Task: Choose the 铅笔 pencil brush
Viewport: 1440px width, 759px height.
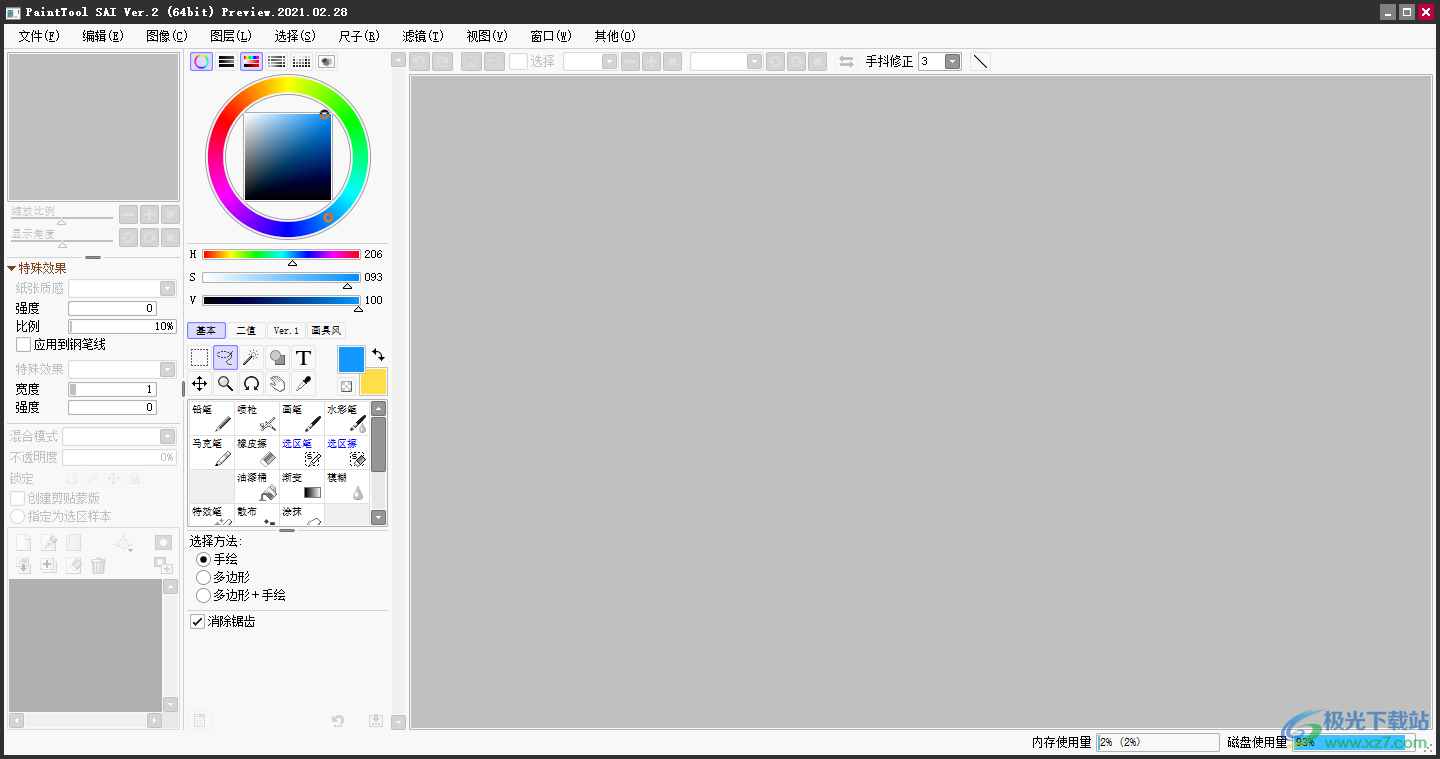Action: pos(211,418)
